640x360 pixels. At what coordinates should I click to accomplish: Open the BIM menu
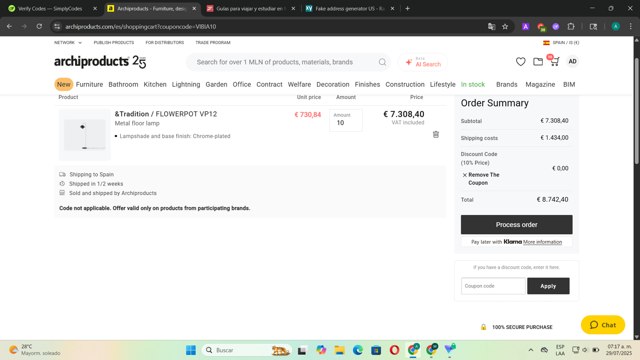point(569,84)
